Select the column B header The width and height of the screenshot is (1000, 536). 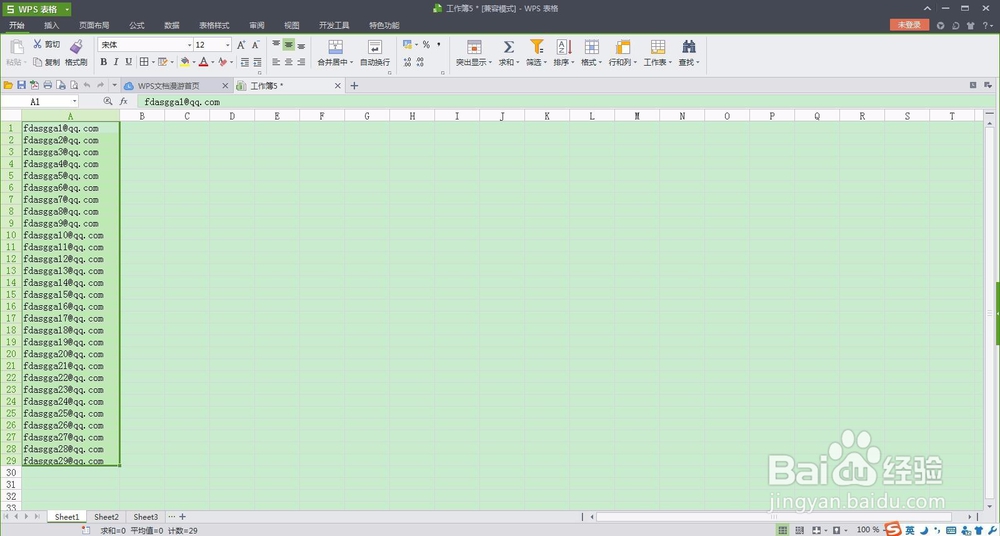[142, 115]
